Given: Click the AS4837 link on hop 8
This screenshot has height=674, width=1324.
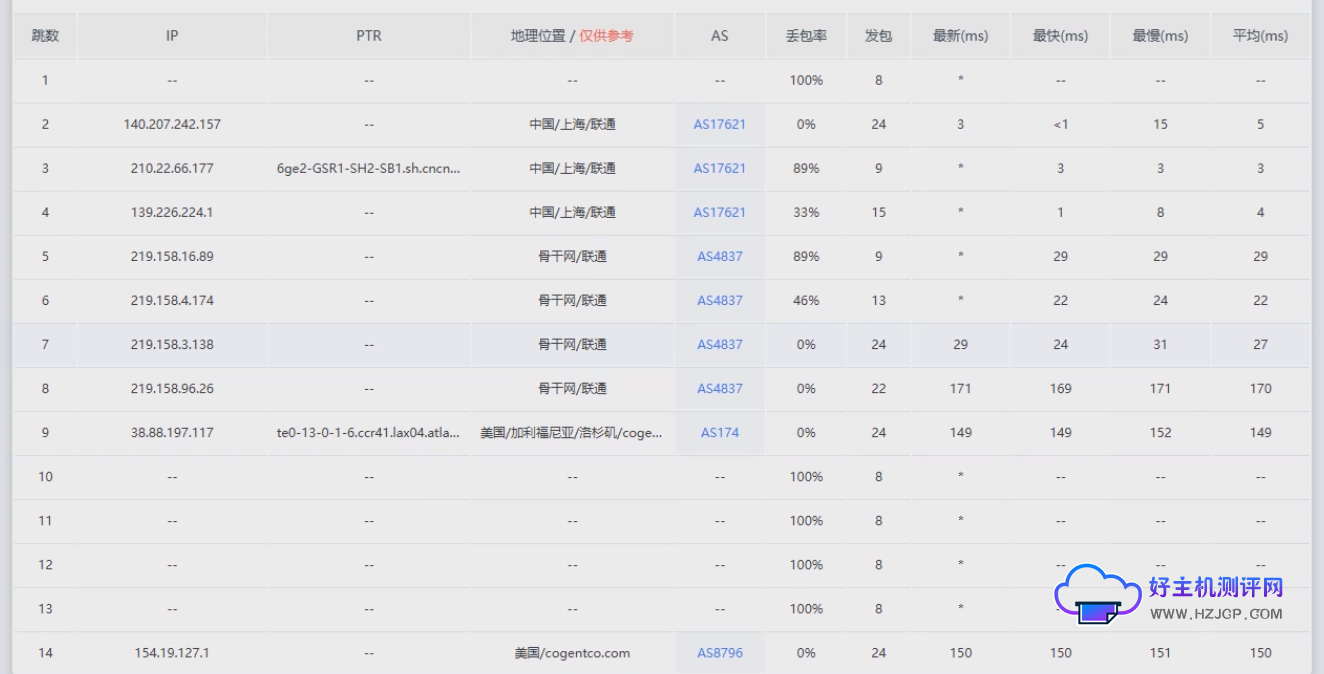Looking at the screenshot, I should pos(719,388).
